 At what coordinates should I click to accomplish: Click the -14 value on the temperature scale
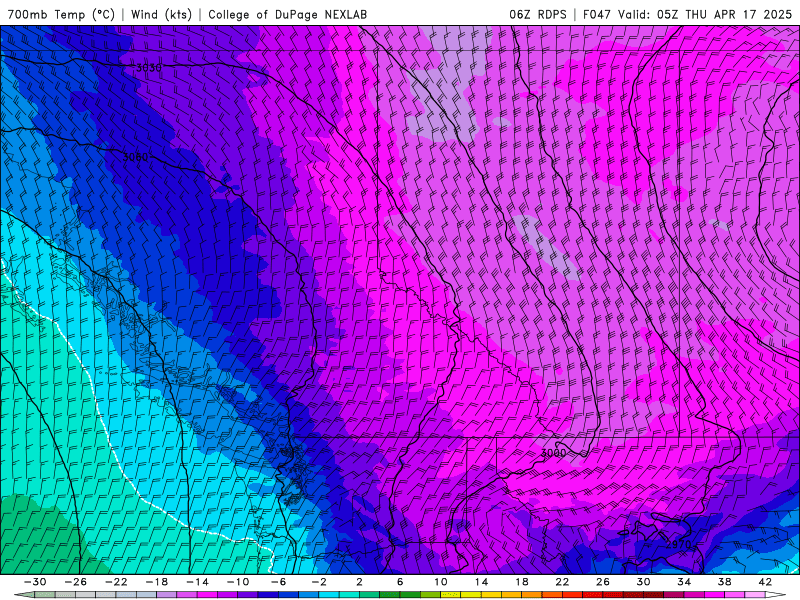point(197,582)
